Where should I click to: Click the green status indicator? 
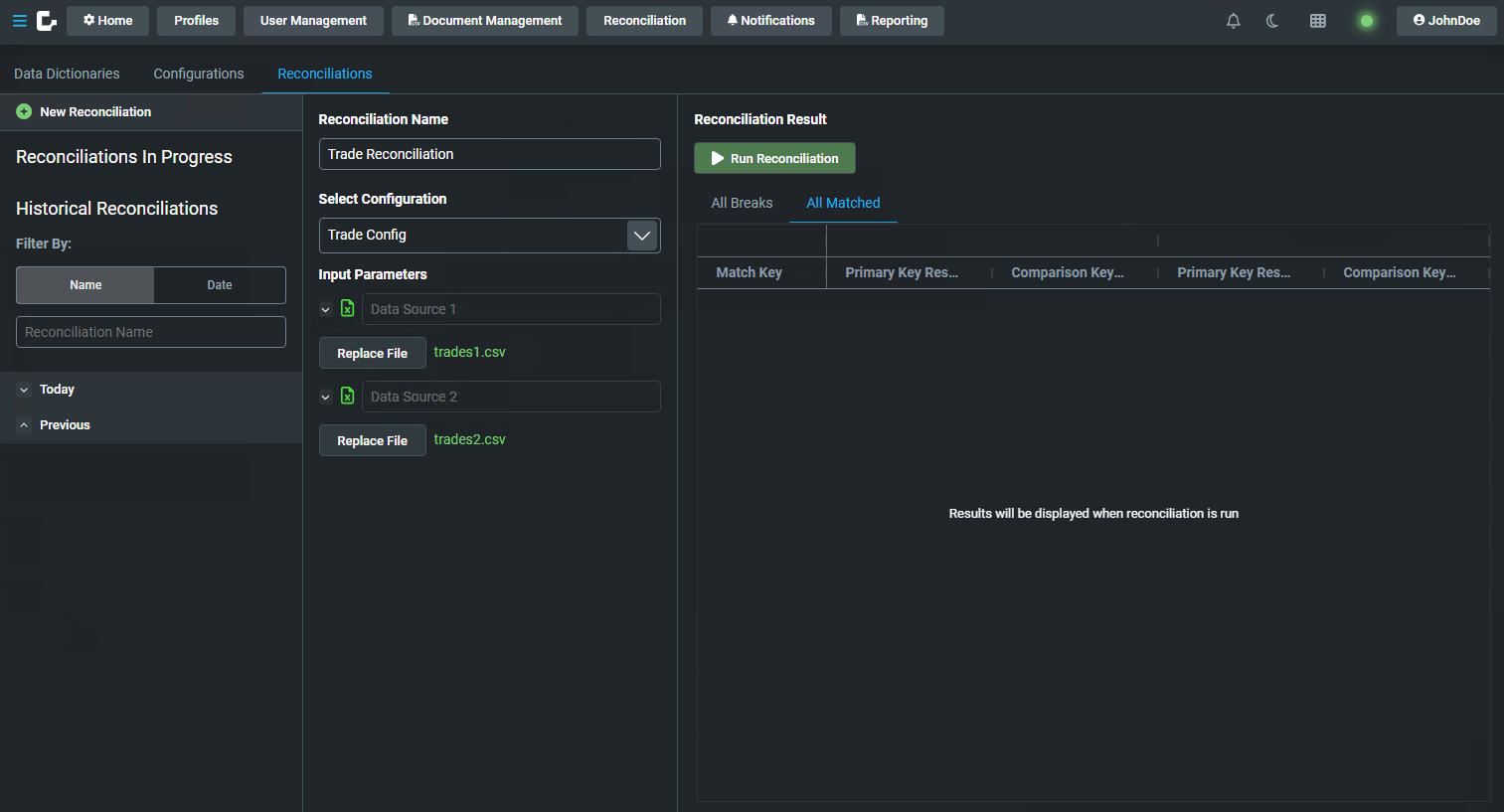tap(1366, 21)
